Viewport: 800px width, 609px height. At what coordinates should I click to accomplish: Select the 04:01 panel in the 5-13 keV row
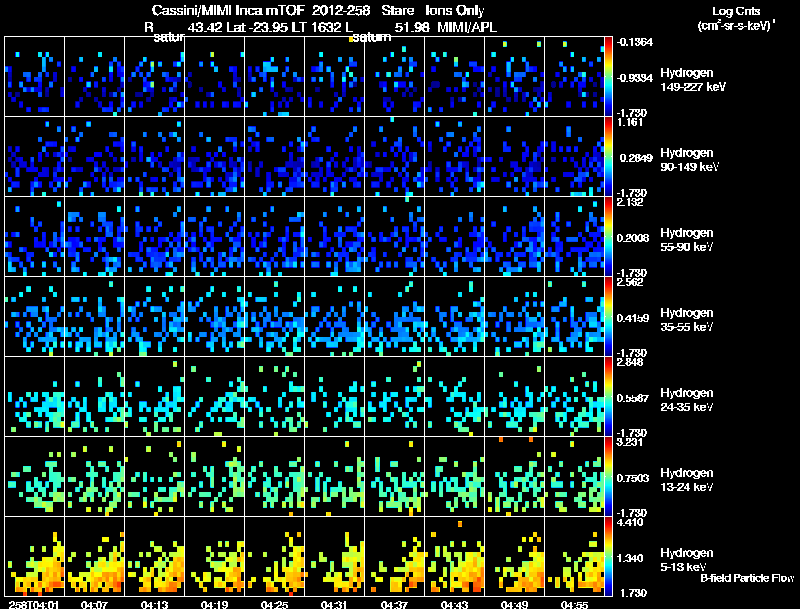pos(35,556)
